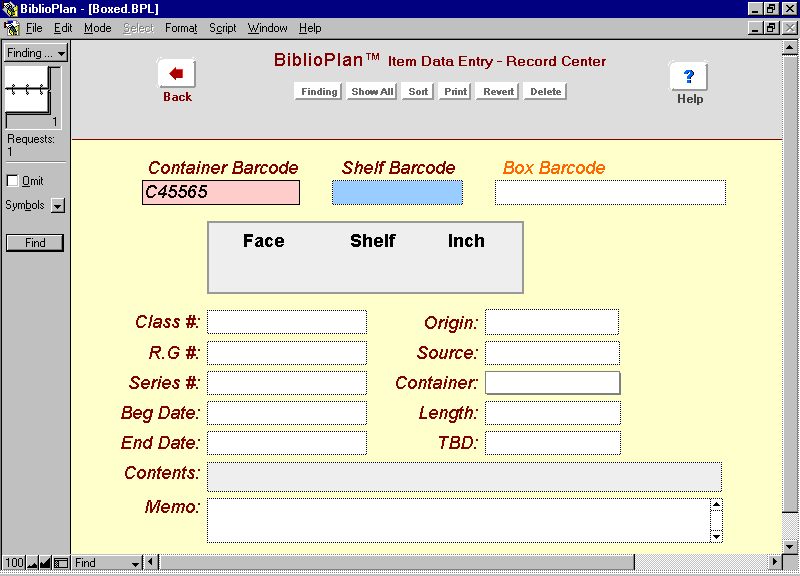The height and width of the screenshot is (576, 800).
Task: Click the Show All button
Action: (372, 92)
